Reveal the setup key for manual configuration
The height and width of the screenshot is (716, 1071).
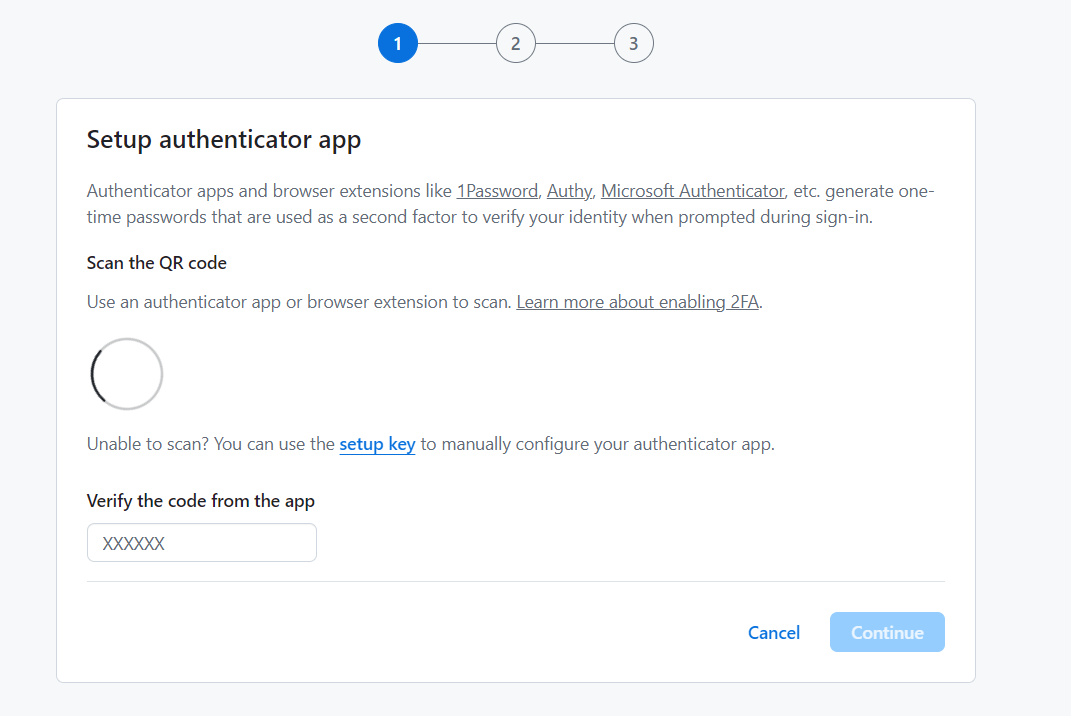pos(377,444)
